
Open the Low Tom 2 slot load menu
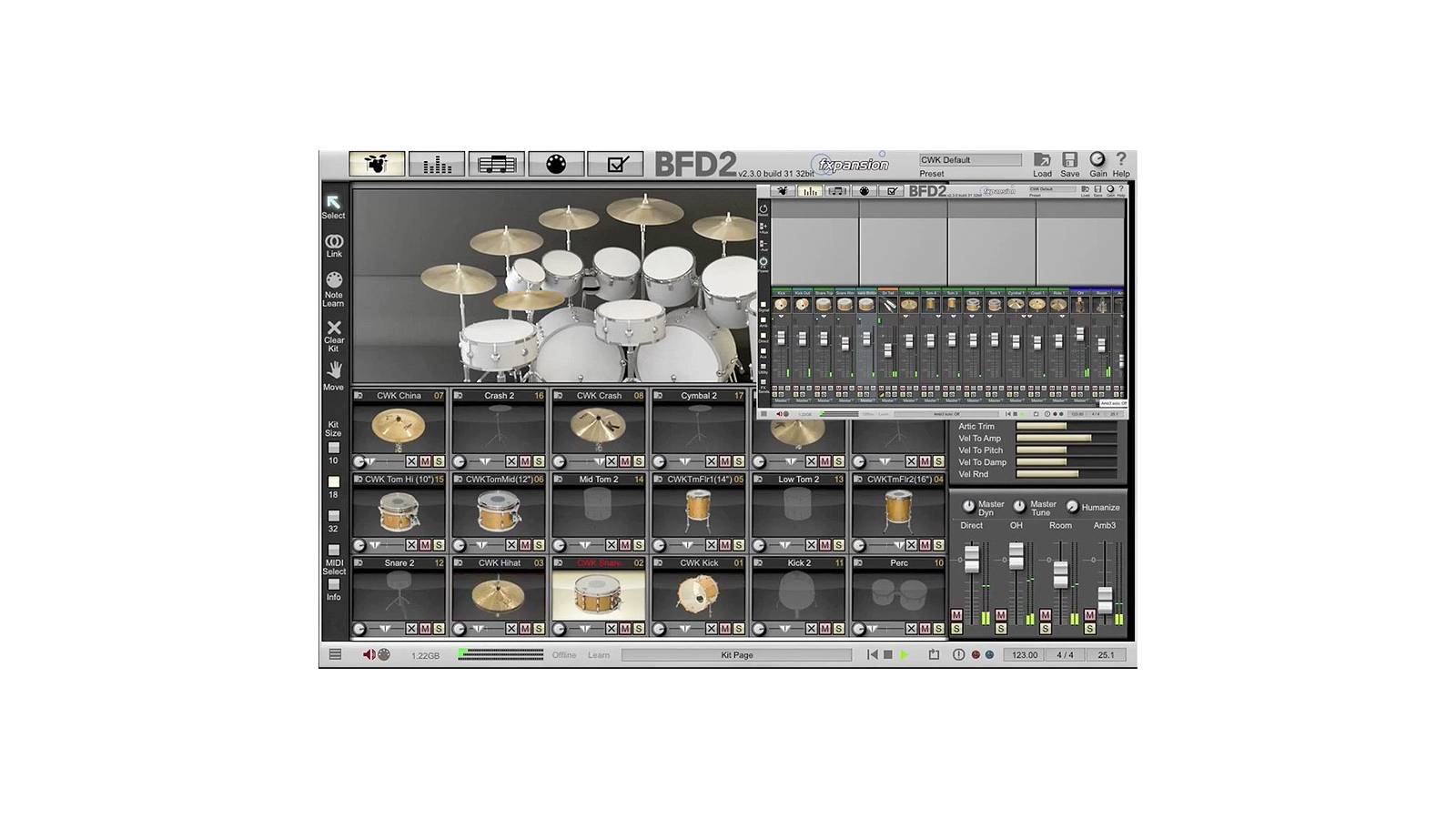pos(759,480)
